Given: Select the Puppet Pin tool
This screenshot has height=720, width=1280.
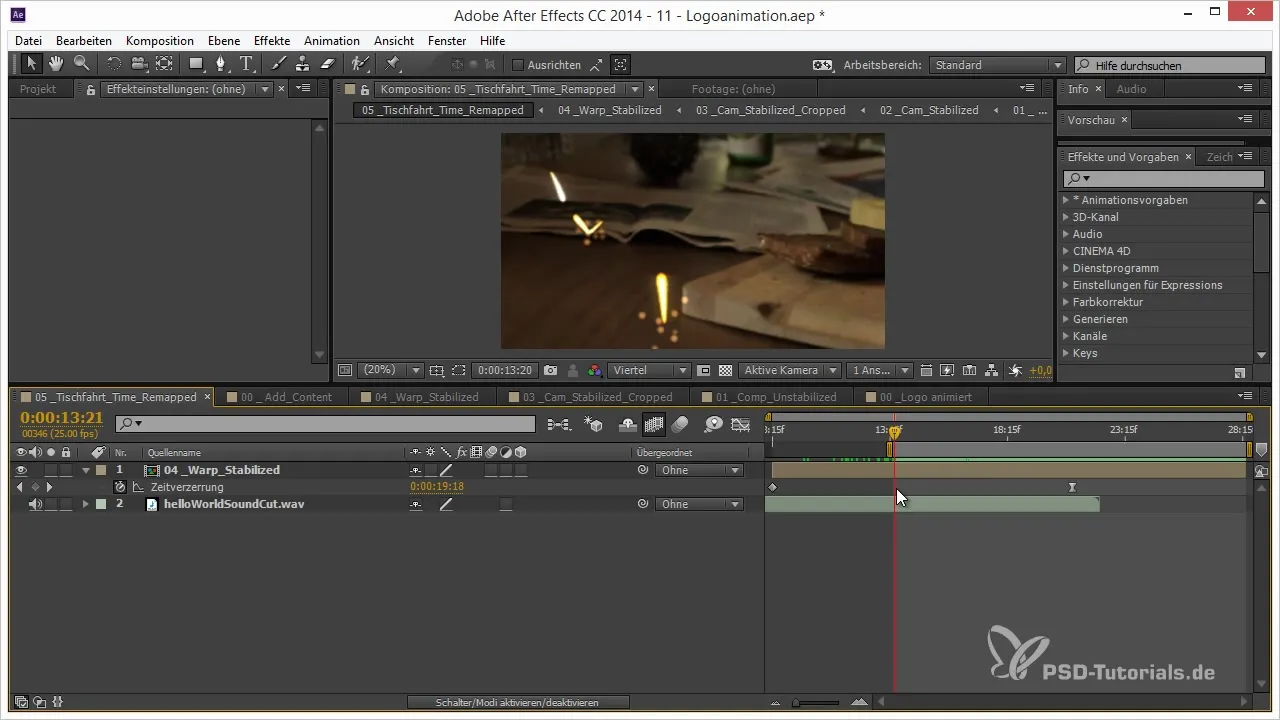Looking at the screenshot, I should tap(393, 64).
